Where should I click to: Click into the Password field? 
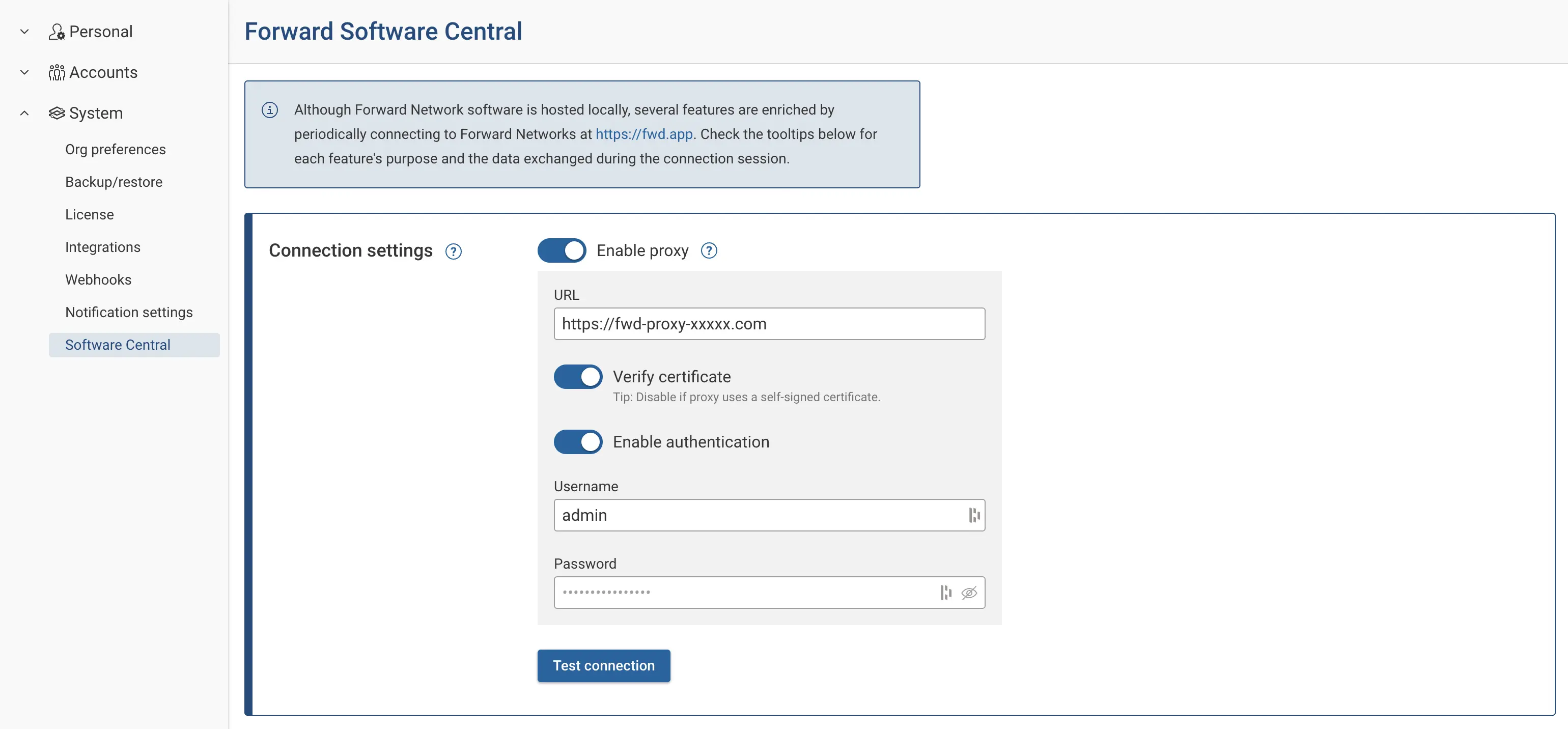769,593
